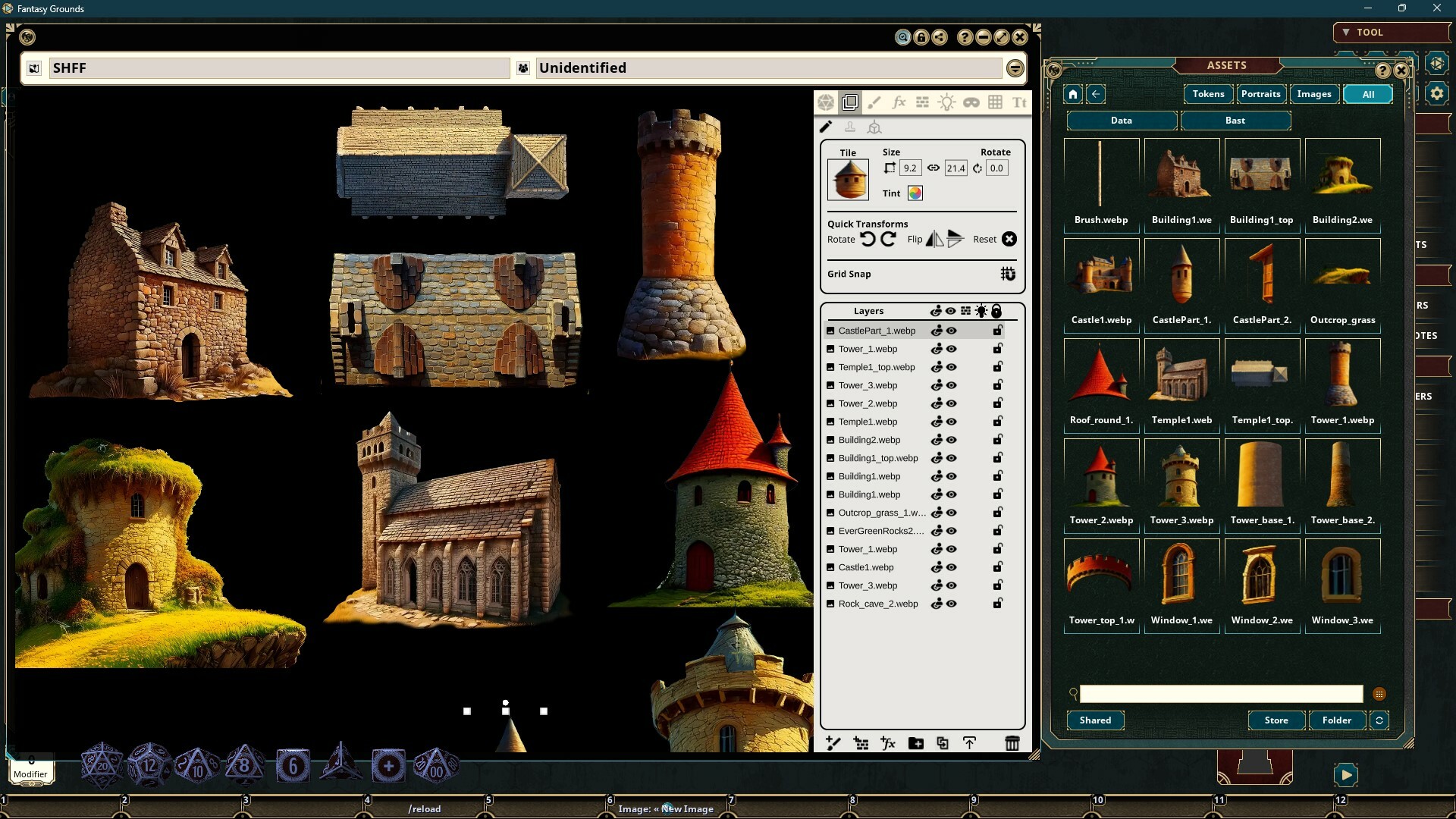Open the menu beside the asset search field
The width and height of the screenshot is (1456, 819).
1379,694
